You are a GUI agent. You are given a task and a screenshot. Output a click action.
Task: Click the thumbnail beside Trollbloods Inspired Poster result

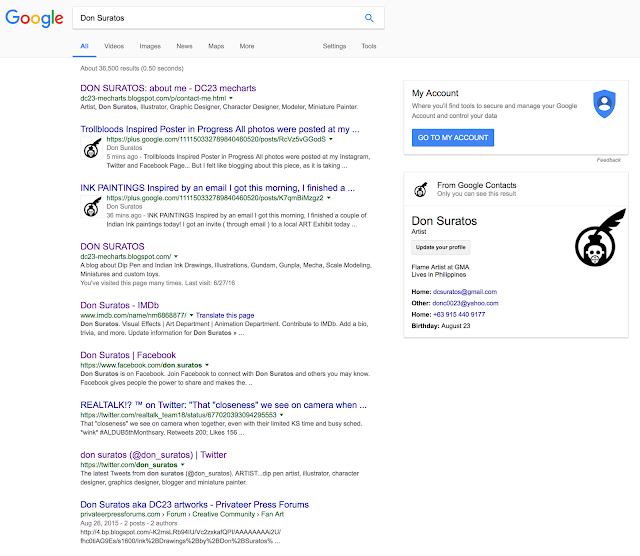tap(92, 148)
